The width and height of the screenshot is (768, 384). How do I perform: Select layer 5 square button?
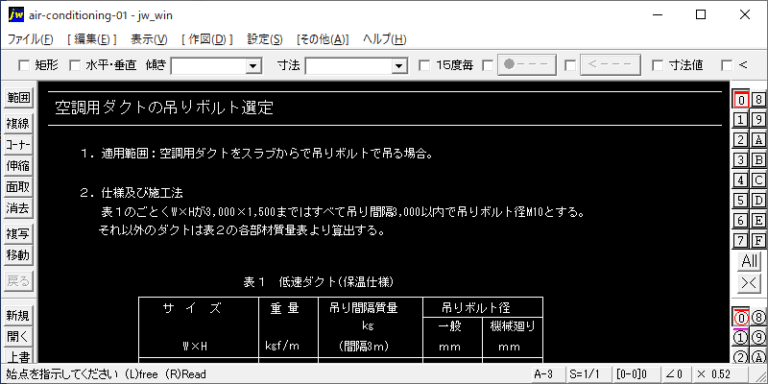point(741,200)
